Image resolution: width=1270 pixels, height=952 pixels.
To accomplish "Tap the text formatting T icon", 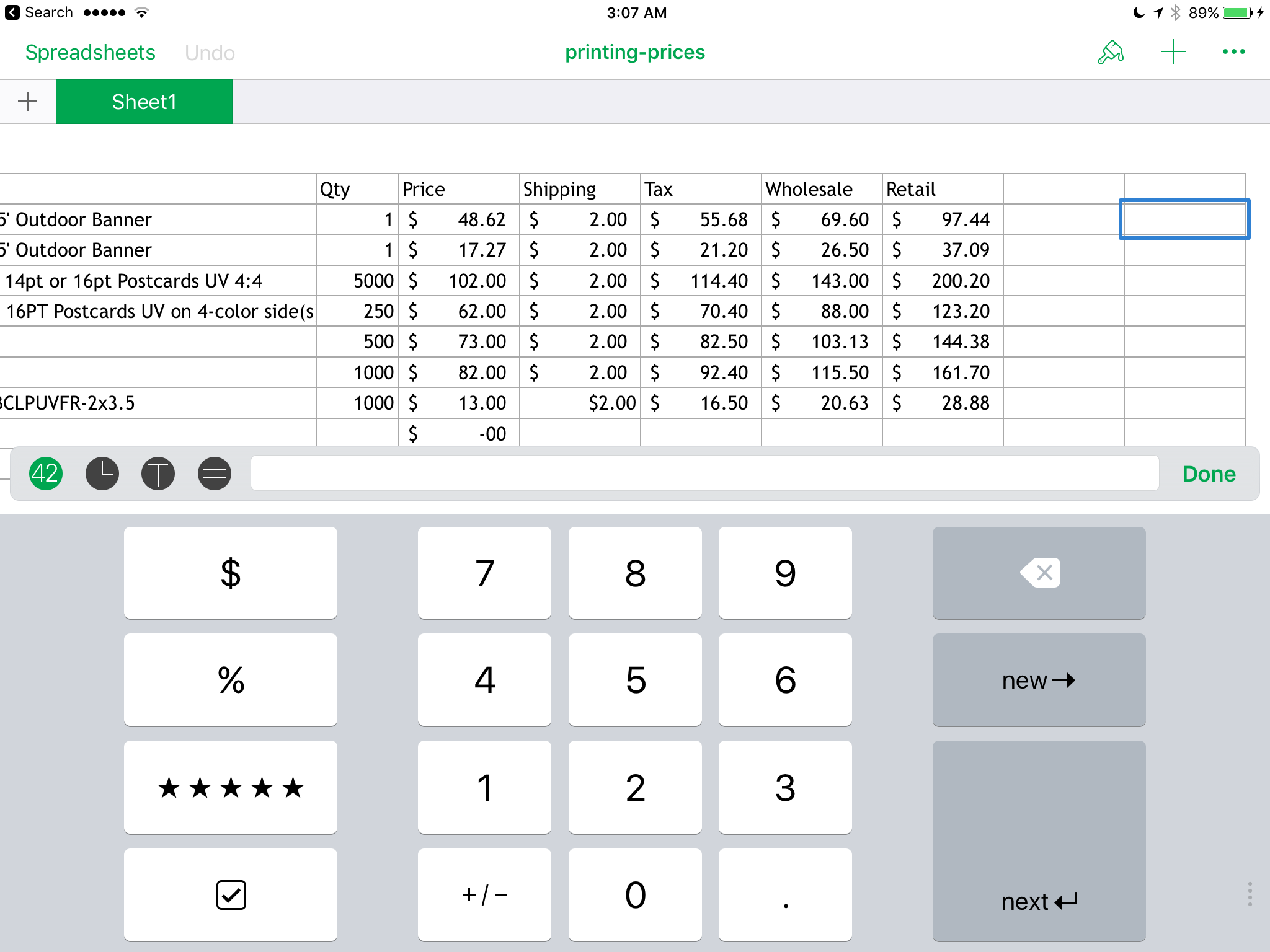I will click(x=157, y=473).
